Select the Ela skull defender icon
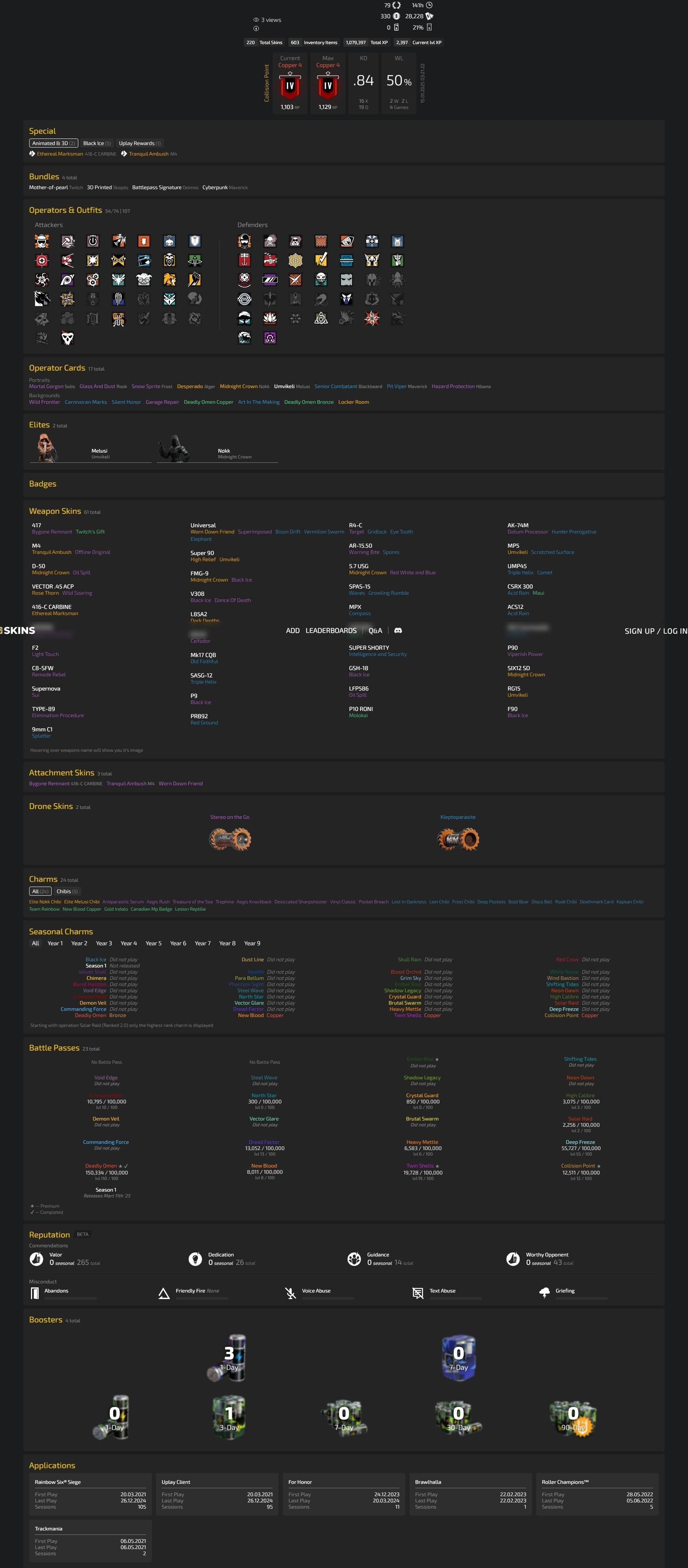 [321, 280]
